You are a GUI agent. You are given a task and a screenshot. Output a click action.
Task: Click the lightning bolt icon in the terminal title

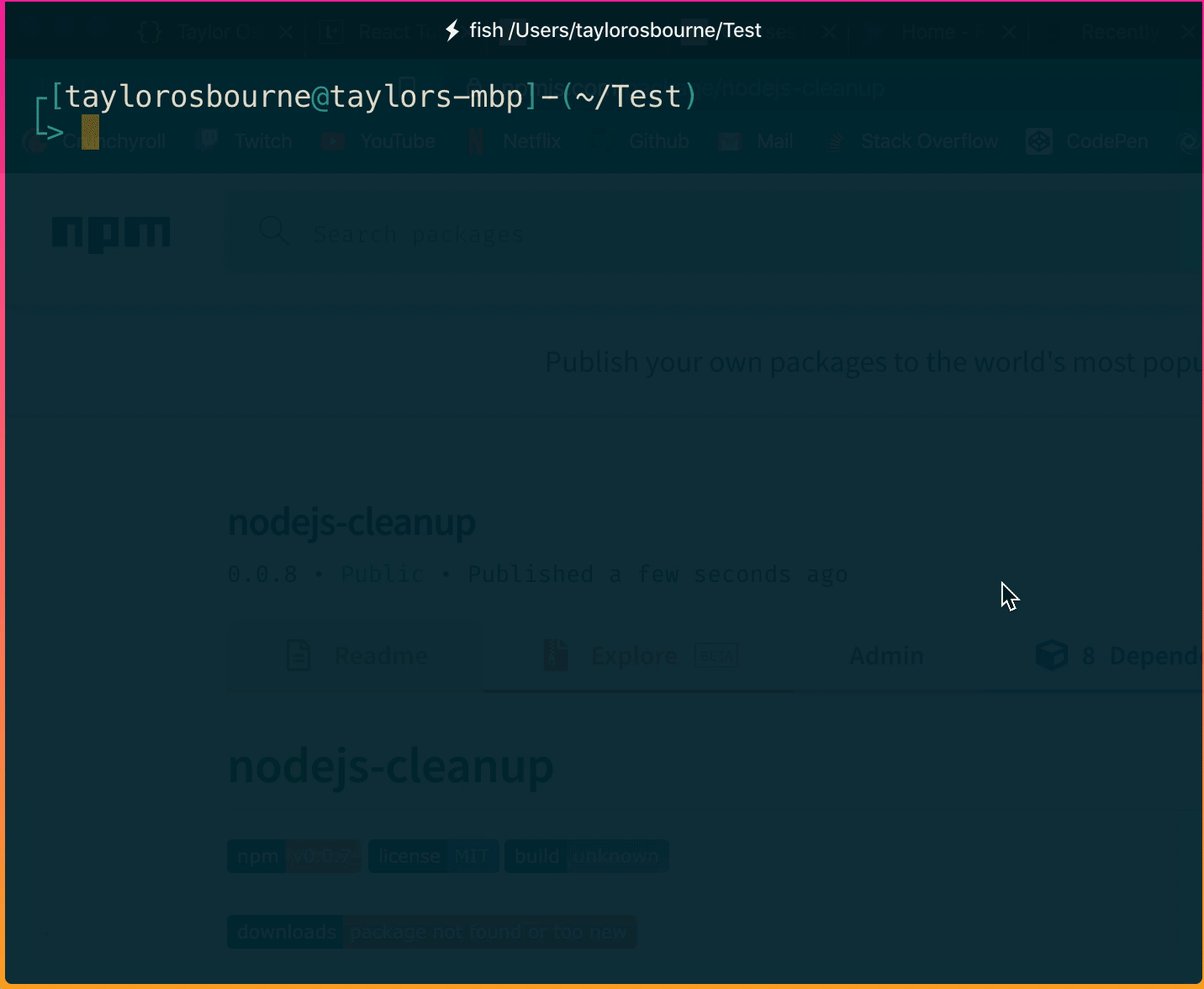pos(452,30)
